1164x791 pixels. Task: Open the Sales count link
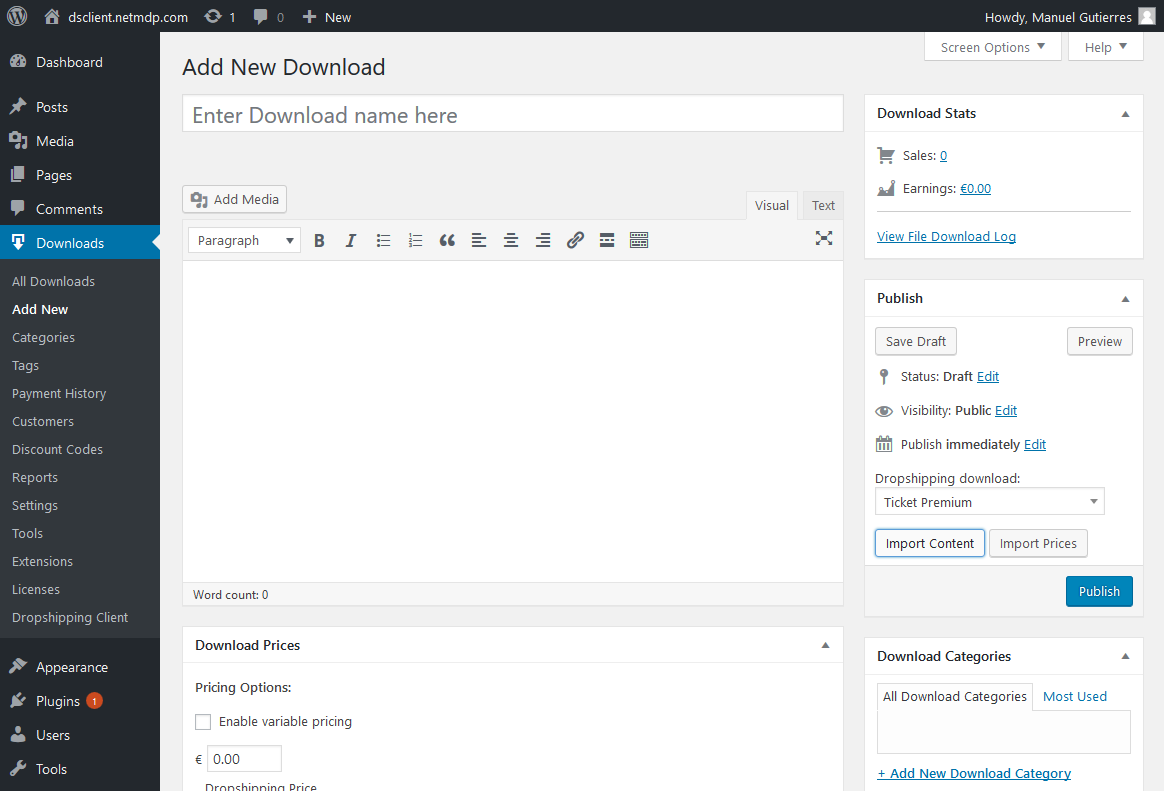[x=944, y=155]
